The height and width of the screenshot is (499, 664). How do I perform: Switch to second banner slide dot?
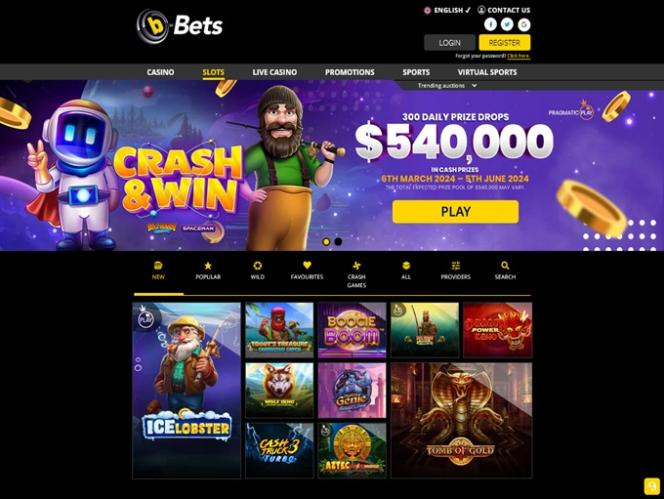(x=338, y=242)
